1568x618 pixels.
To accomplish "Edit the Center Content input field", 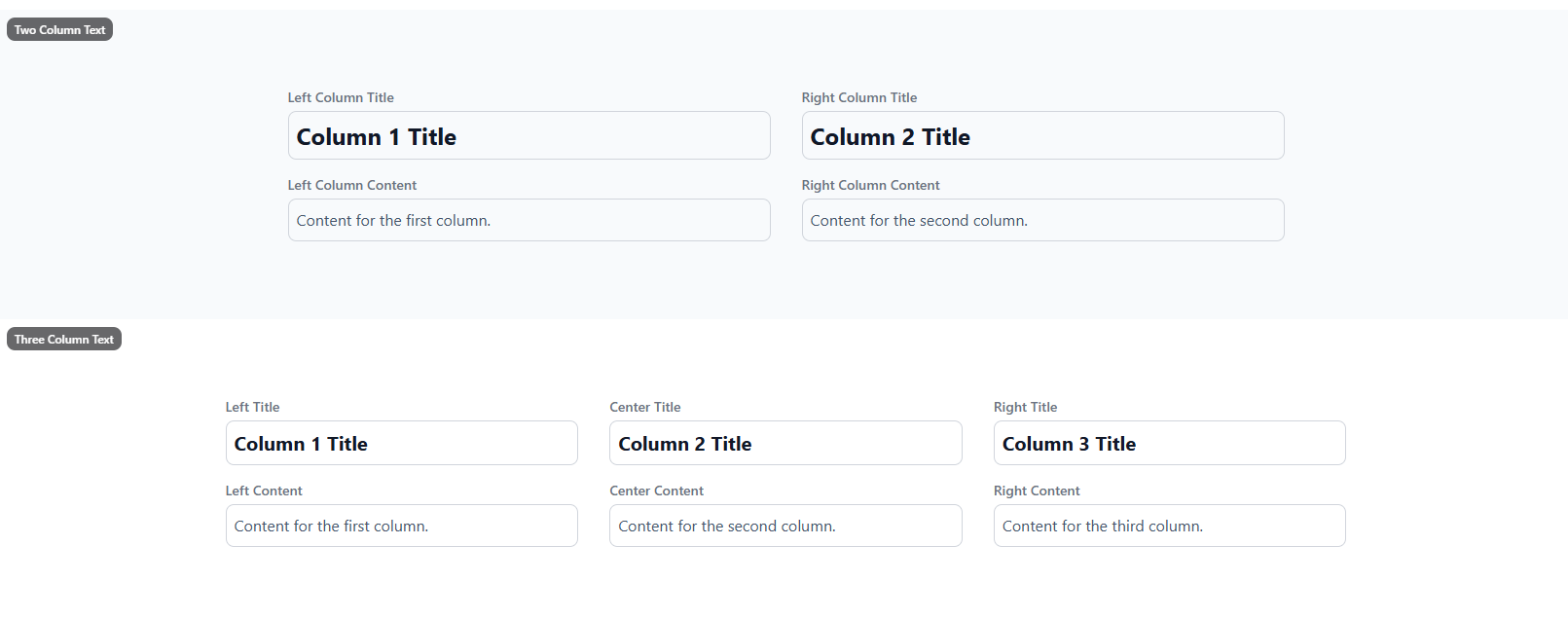I will 785,527.
